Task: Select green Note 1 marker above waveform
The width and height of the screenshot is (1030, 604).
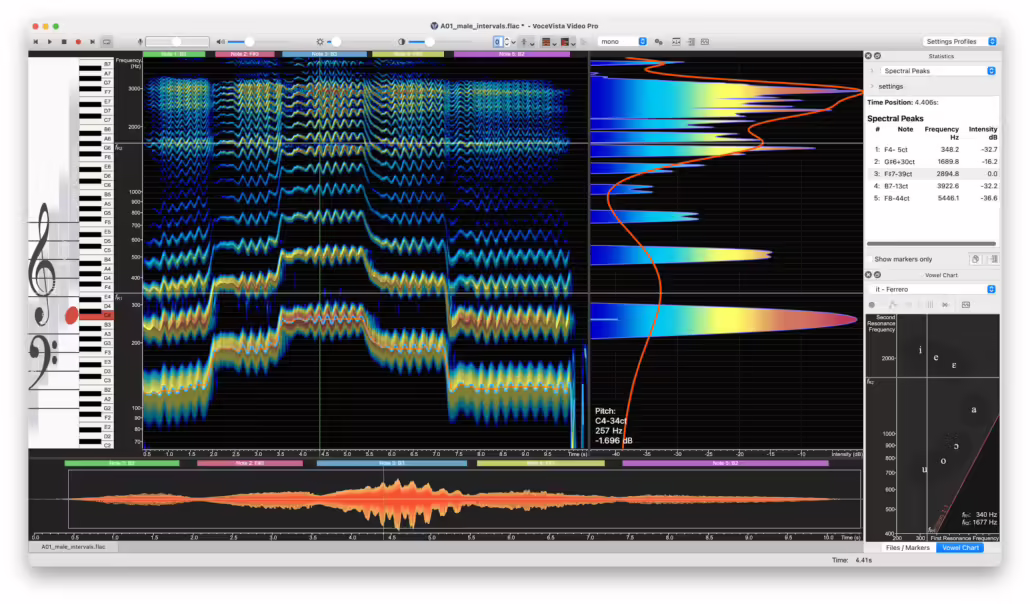Action: click(x=122, y=463)
